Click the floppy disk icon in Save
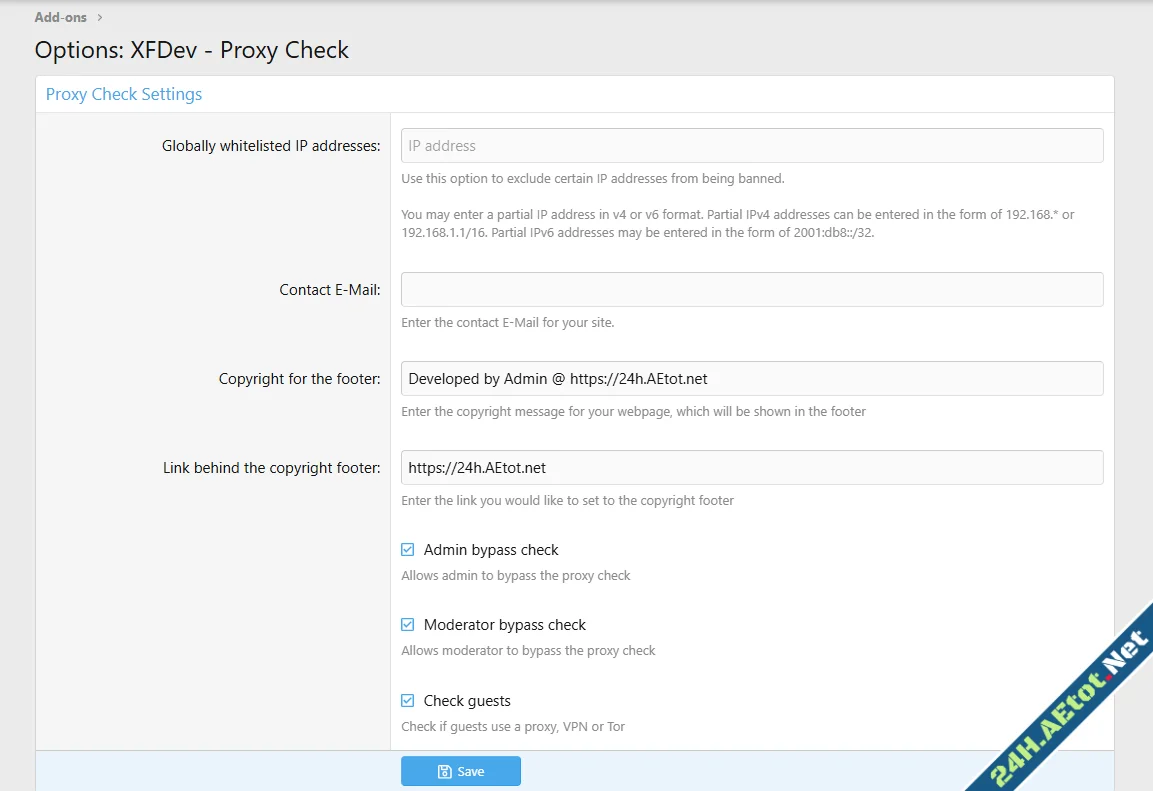Viewport: 1153px width, 791px height. [x=444, y=771]
